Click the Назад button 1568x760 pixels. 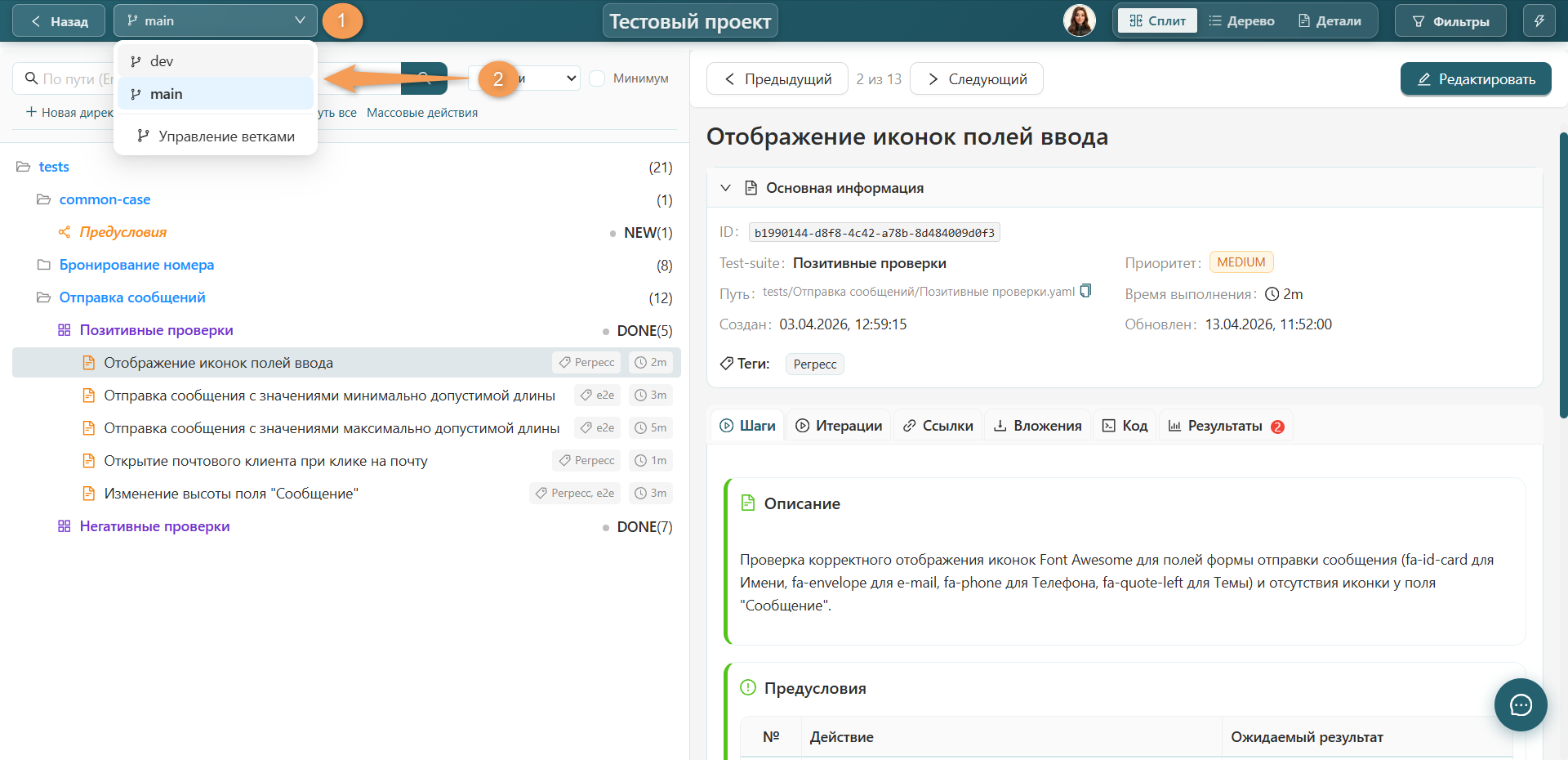pyautogui.click(x=59, y=21)
